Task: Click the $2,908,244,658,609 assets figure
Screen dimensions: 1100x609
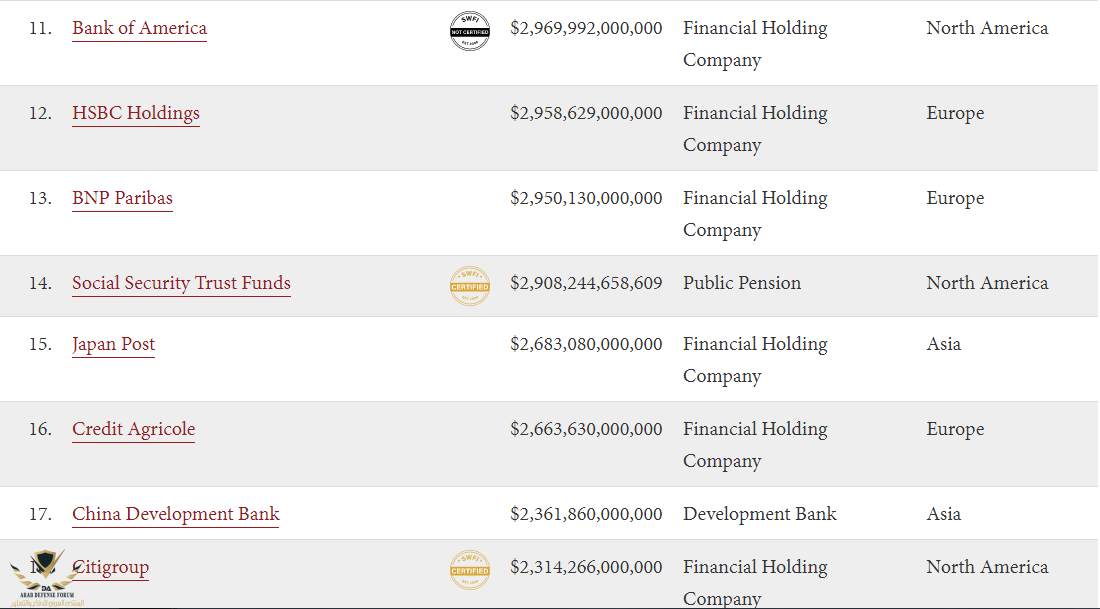Action: (586, 283)
